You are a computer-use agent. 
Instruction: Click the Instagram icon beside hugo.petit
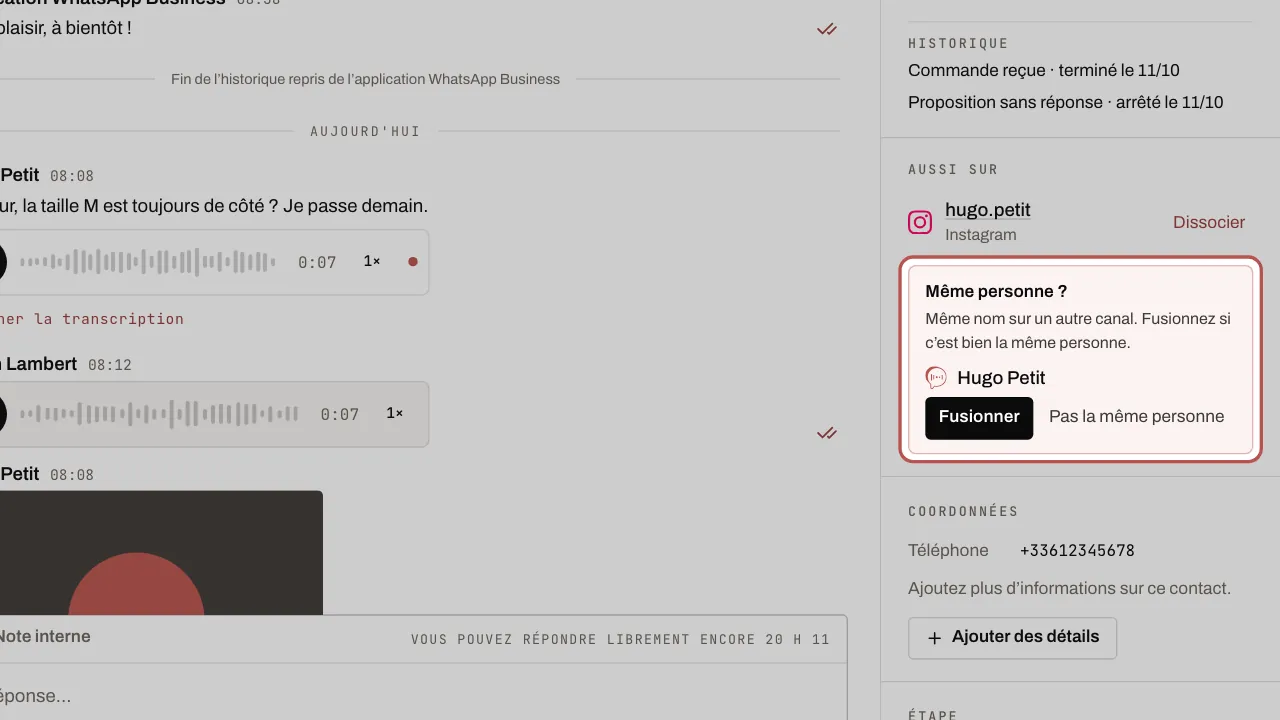click(920, 222)
